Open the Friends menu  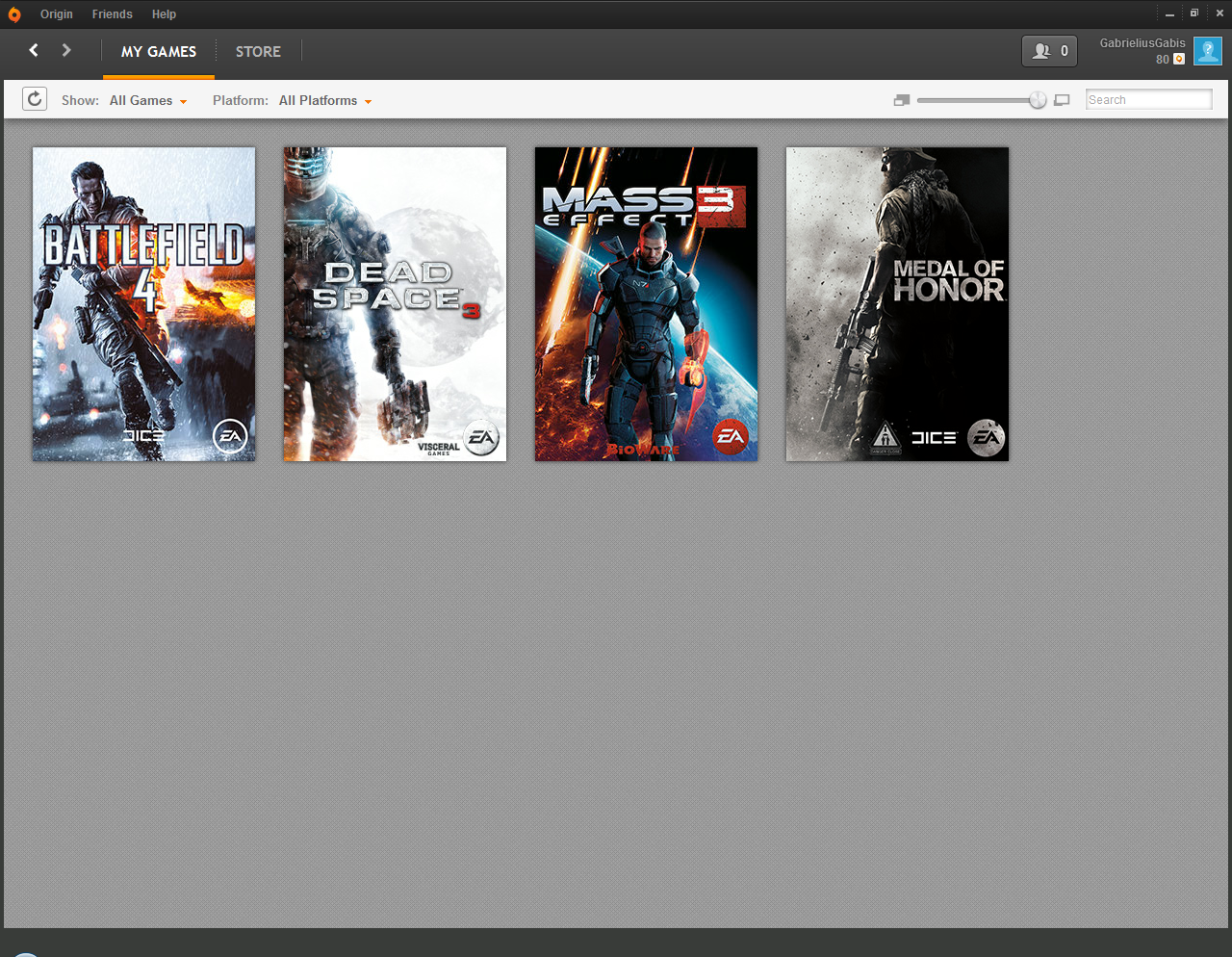coord(113,14)
